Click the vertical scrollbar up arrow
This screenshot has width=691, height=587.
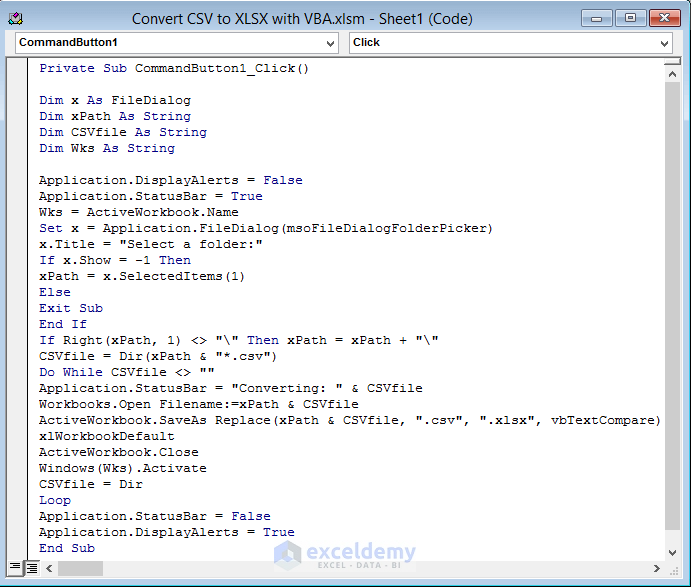tap(672, 74)
